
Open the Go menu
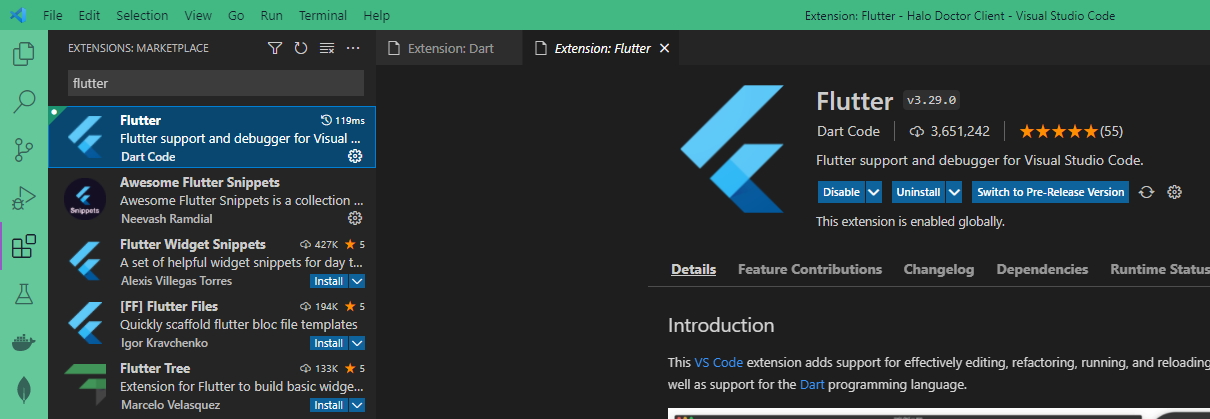point(236,16)
